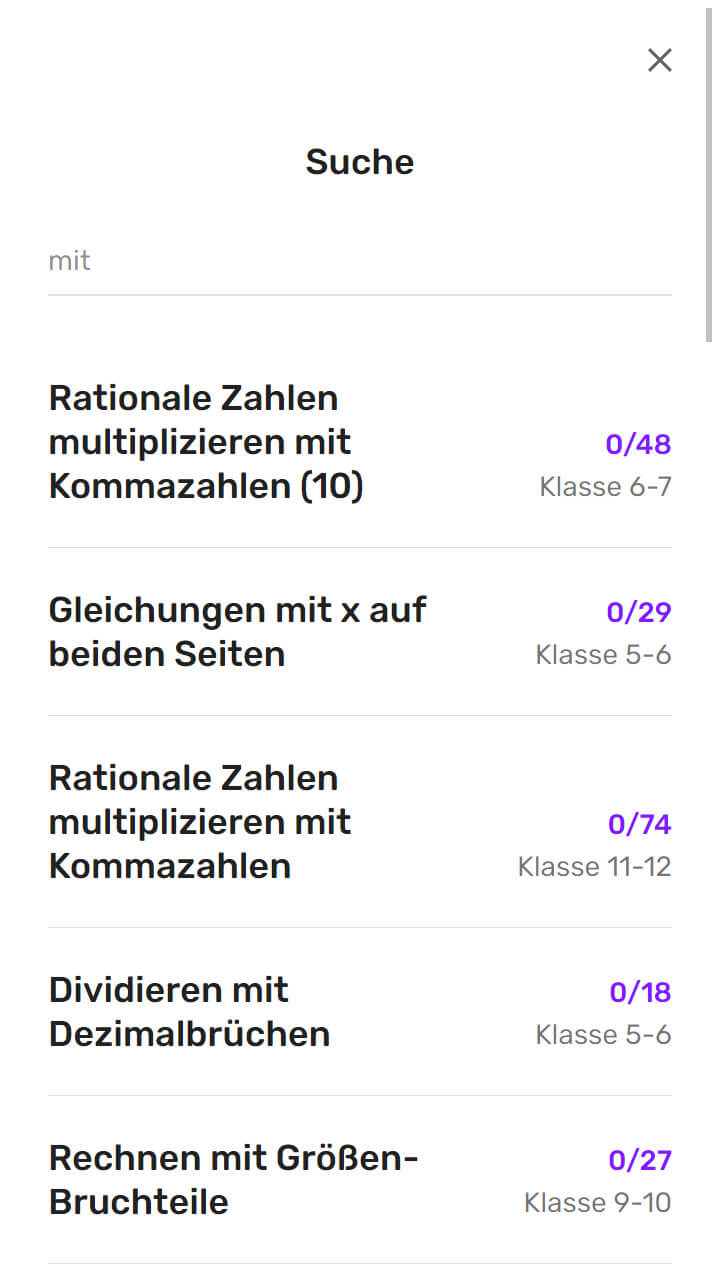Screen dimensions: 720x1275
Task: Select the 0/29 progress score
Action: (638, 612)
